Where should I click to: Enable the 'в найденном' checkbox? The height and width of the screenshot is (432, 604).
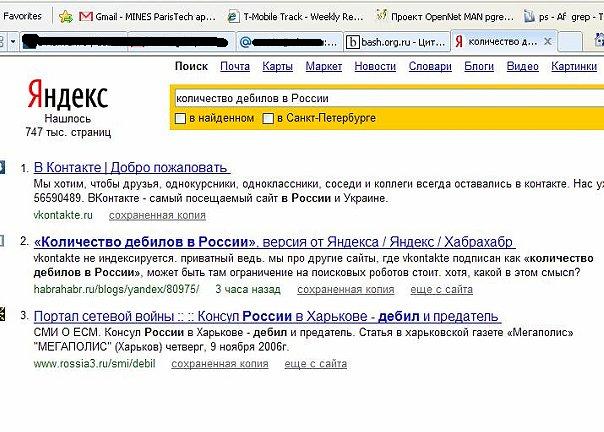coord(180,119)
